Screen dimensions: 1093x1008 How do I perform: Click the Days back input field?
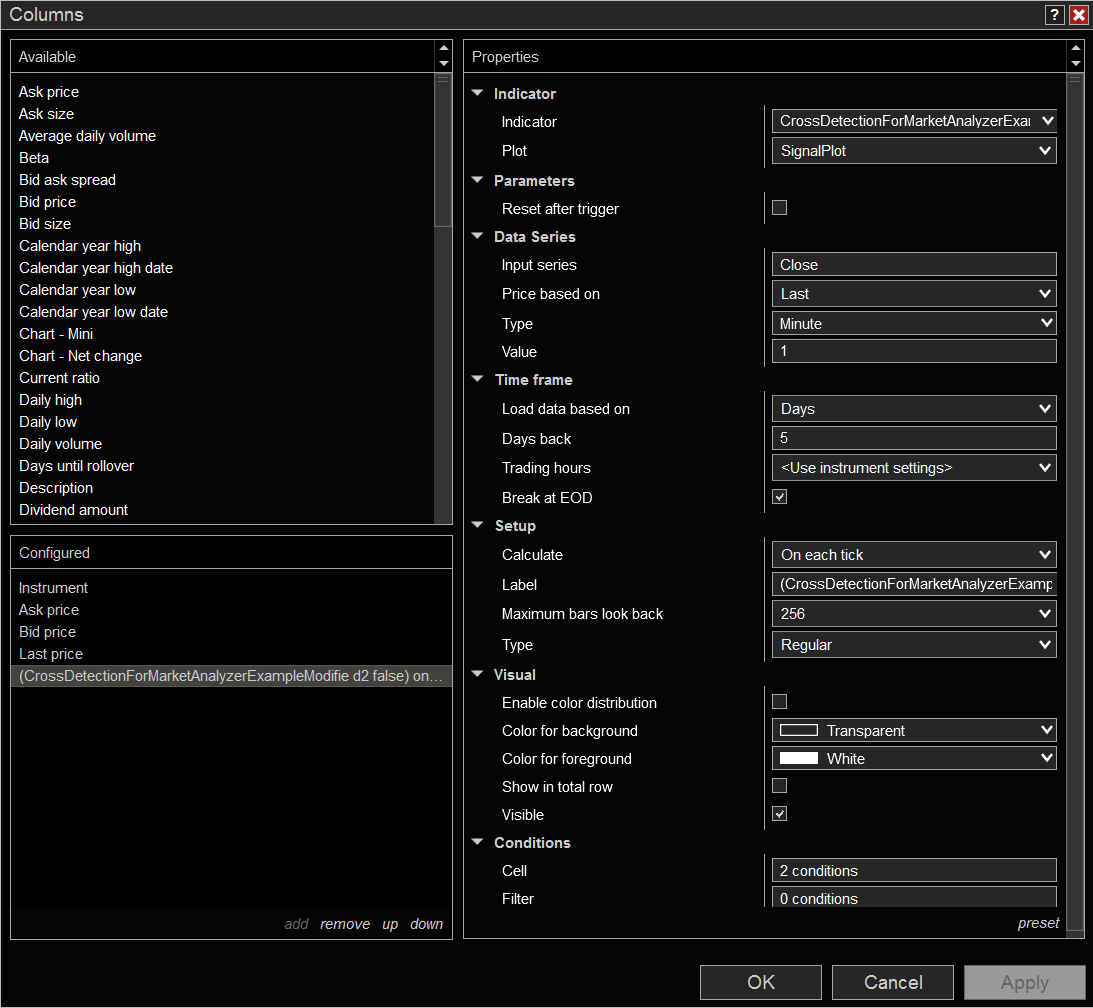[x=914, y=438]
